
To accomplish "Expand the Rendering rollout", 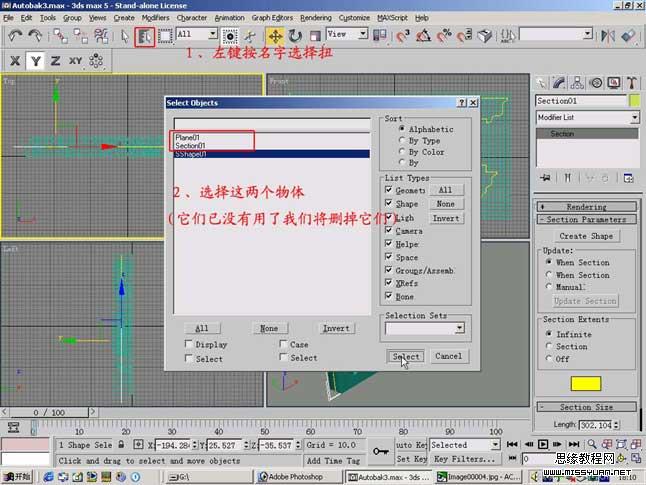I will tap(586, 206).
